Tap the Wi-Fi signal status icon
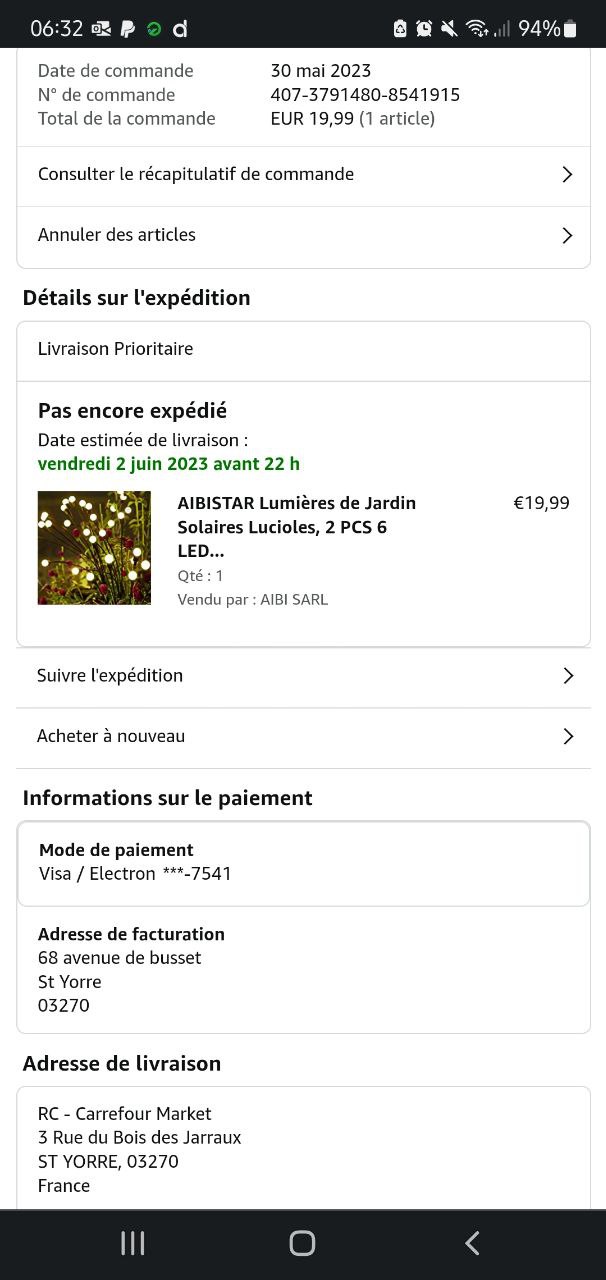The width and height of the screenshot is (606, 1280). [x=476, y=29]
